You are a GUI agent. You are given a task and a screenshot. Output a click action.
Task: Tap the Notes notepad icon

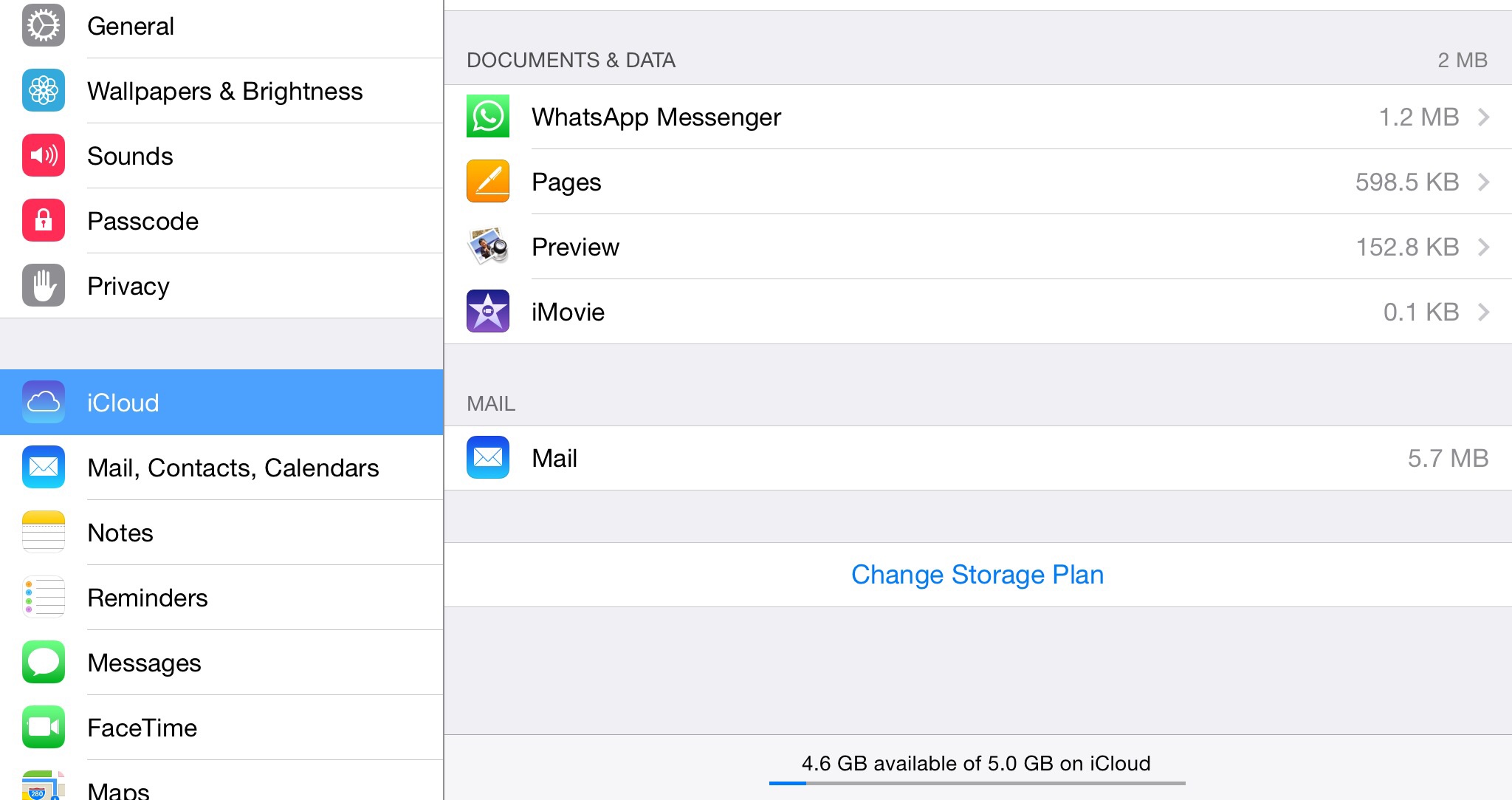click(44, 532)
